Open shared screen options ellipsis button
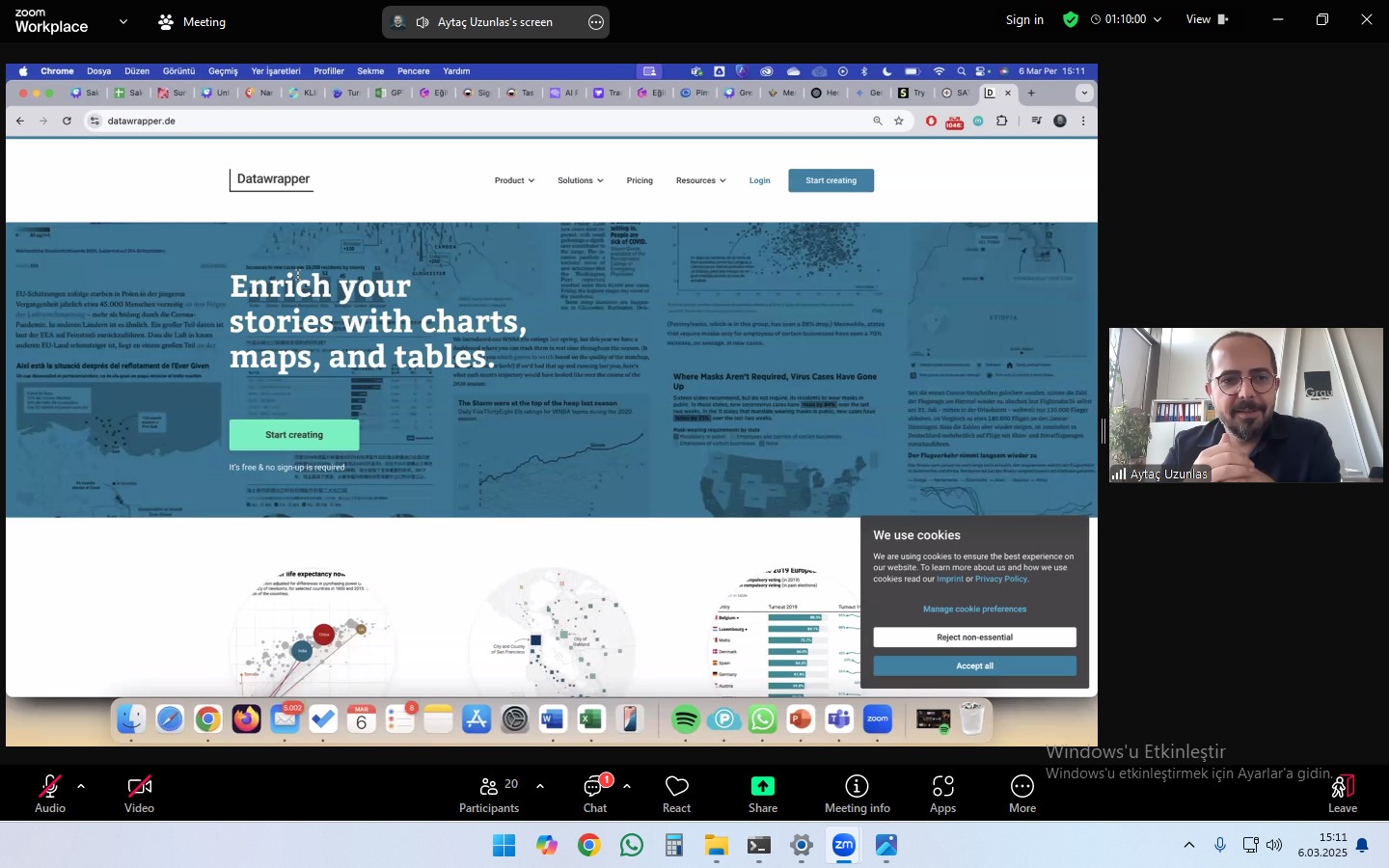The width and height of the screenshot is (1389, 868). coord(596,22)
